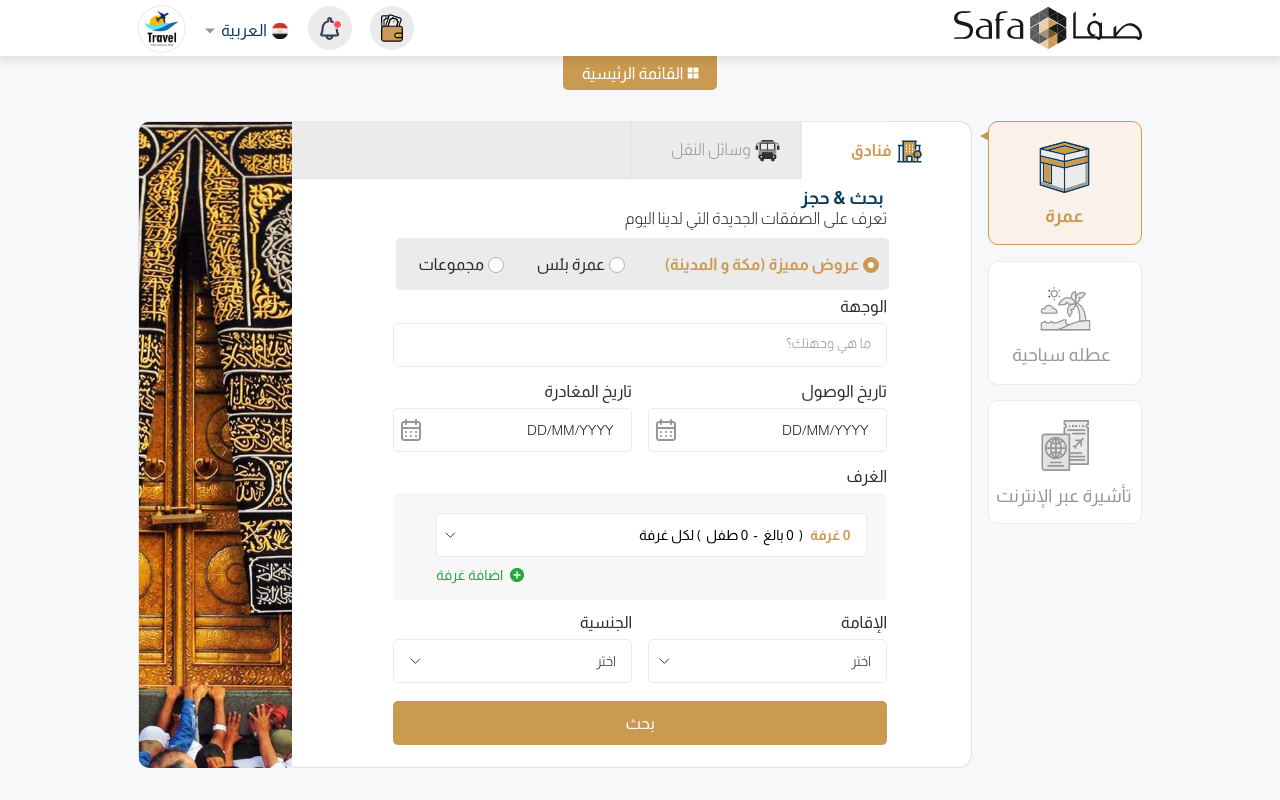
Task: Open the wallet icon in header
Action: 392,28
